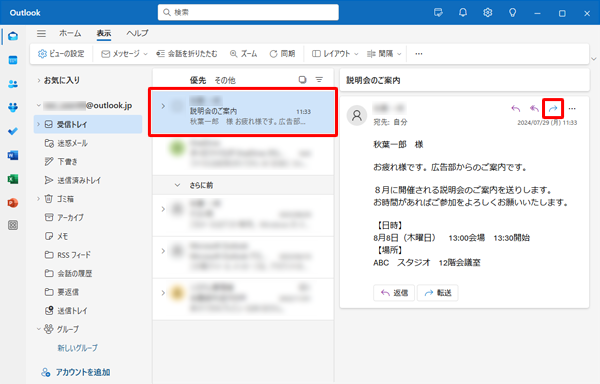
Task: Open the レイアウト dropdown
Action: 335,54
